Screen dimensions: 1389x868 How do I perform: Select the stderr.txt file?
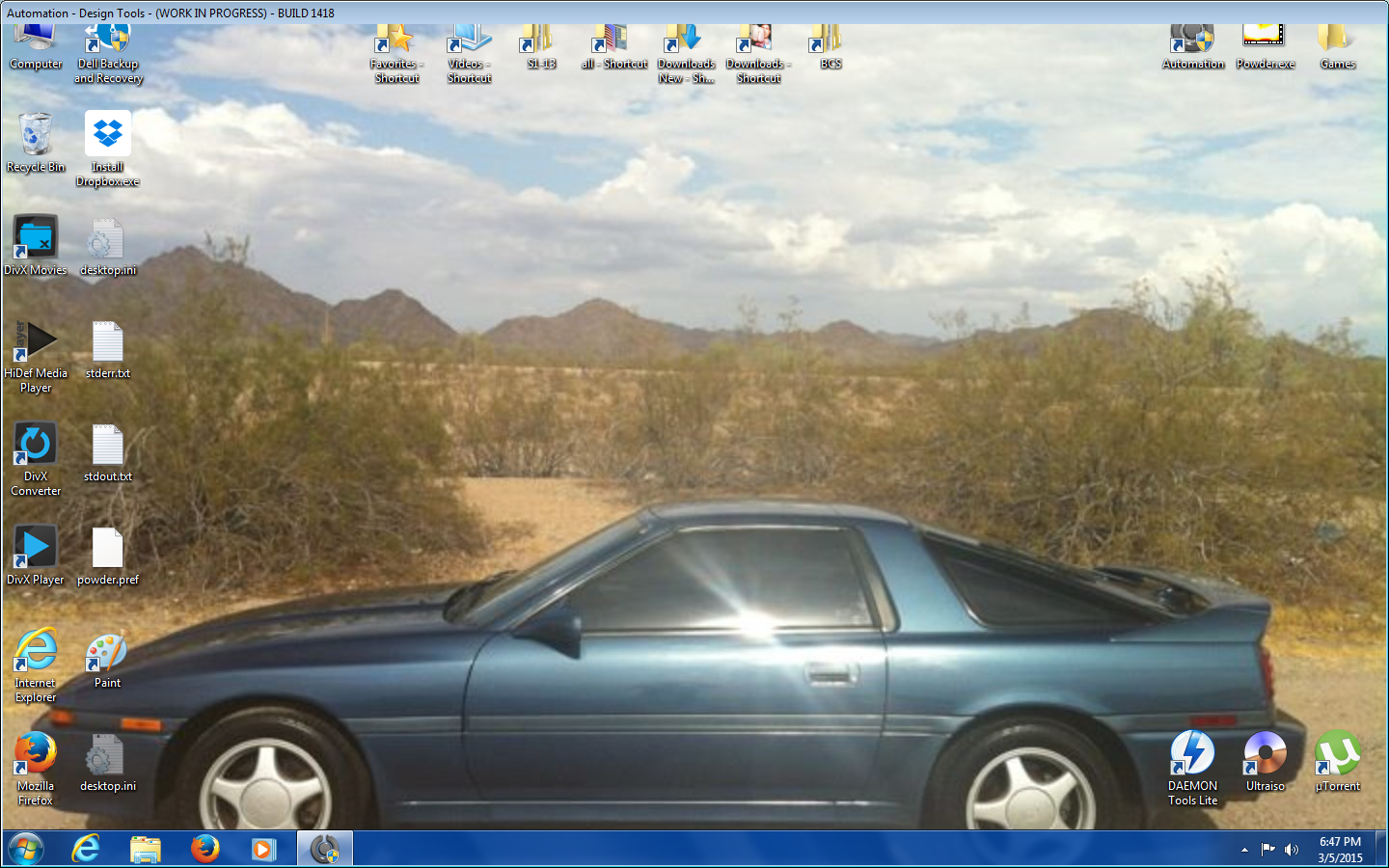pyautogui.click(x=107, y=343)
